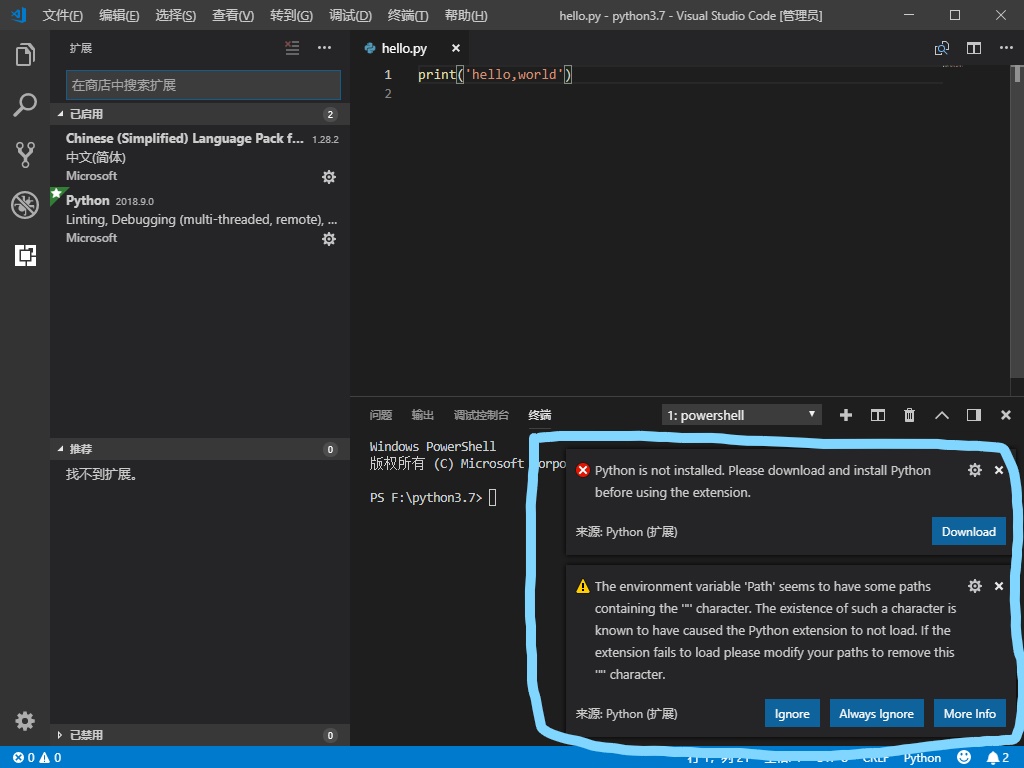This screenshot has width=1024, height=768.
Task: Open changes compare icon in editor toolbar
Action: pyautogui.click(x=942, y=48)
